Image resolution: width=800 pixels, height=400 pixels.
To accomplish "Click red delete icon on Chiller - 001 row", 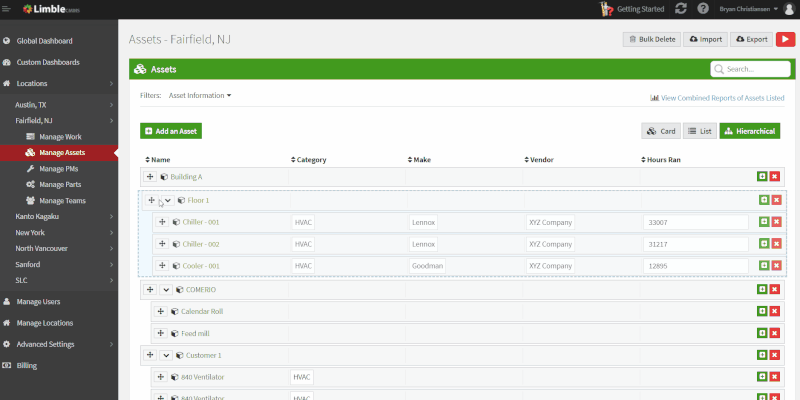I will pos(776,222).
